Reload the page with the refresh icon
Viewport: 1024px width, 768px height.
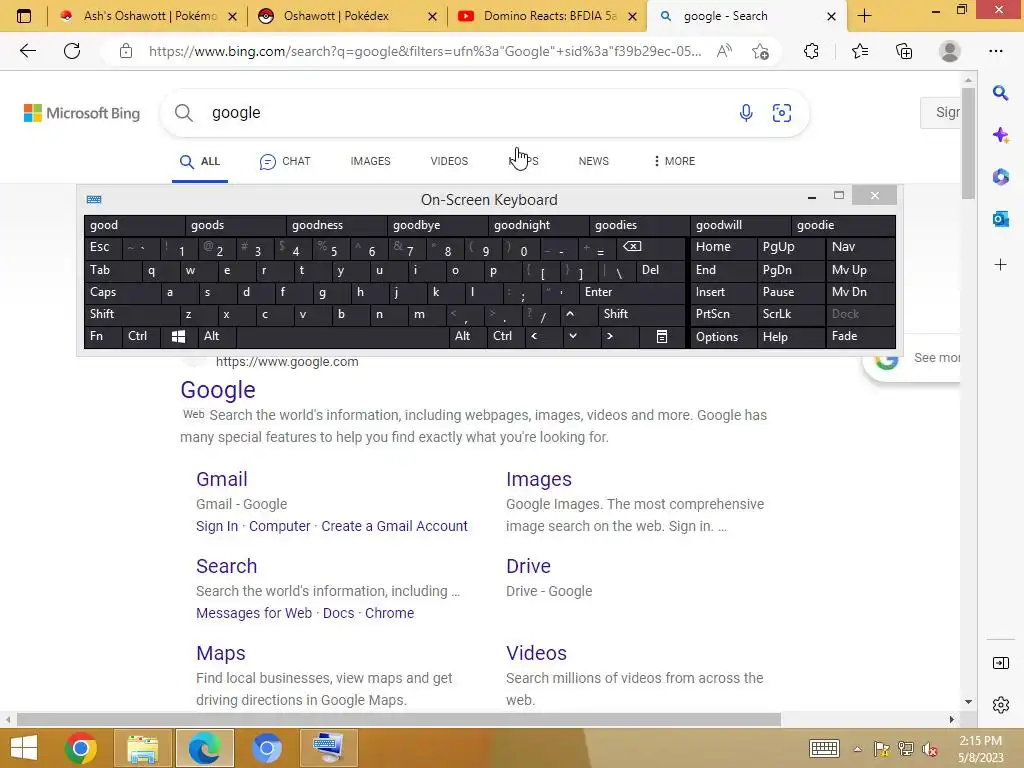click(72, 51)
